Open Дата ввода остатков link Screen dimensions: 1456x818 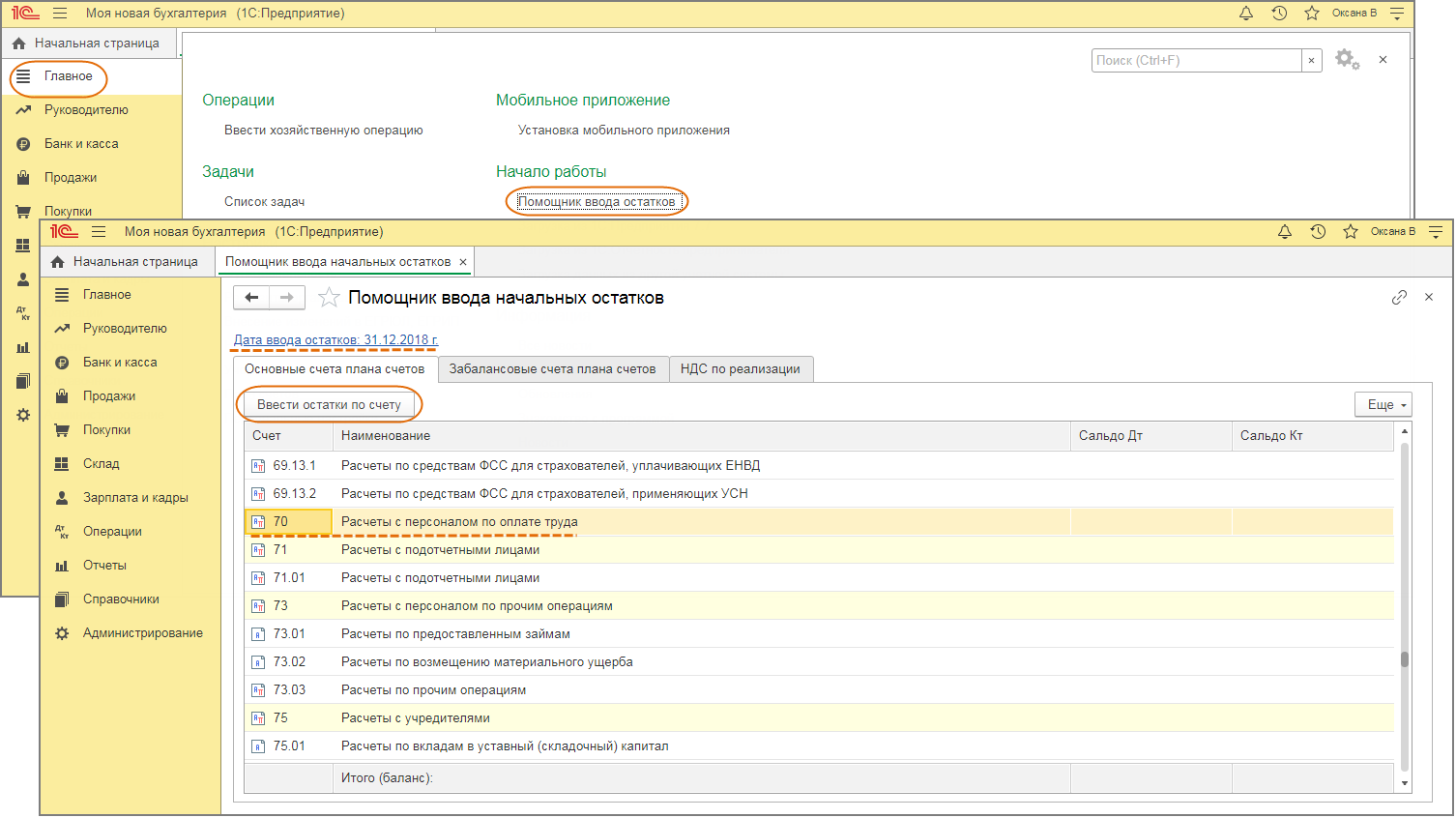(335, 340)
